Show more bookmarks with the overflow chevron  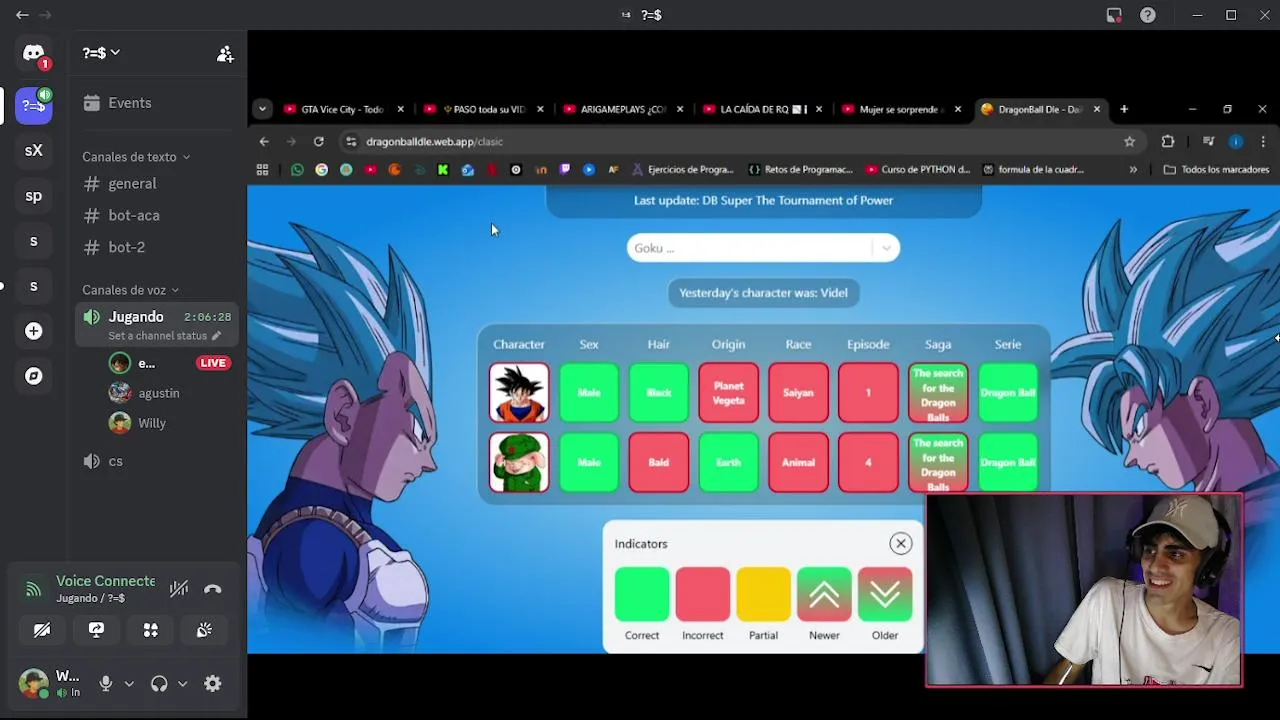pos(1133,170)
